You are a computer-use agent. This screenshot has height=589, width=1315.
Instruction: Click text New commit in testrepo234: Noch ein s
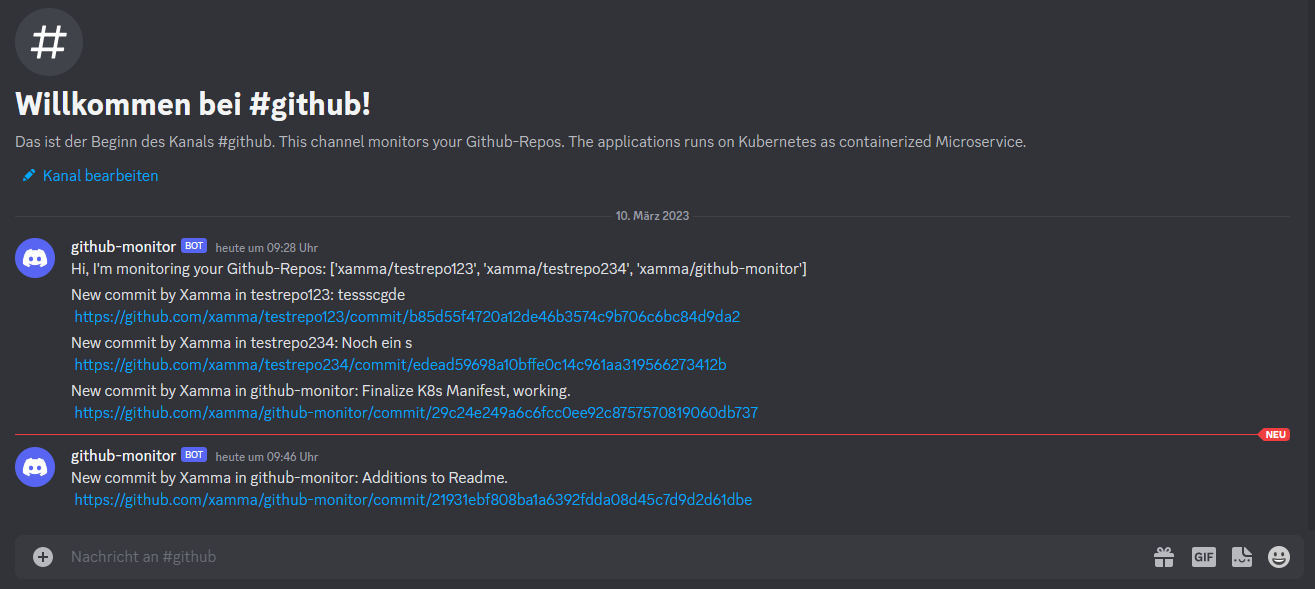click(x=242, y=342)
